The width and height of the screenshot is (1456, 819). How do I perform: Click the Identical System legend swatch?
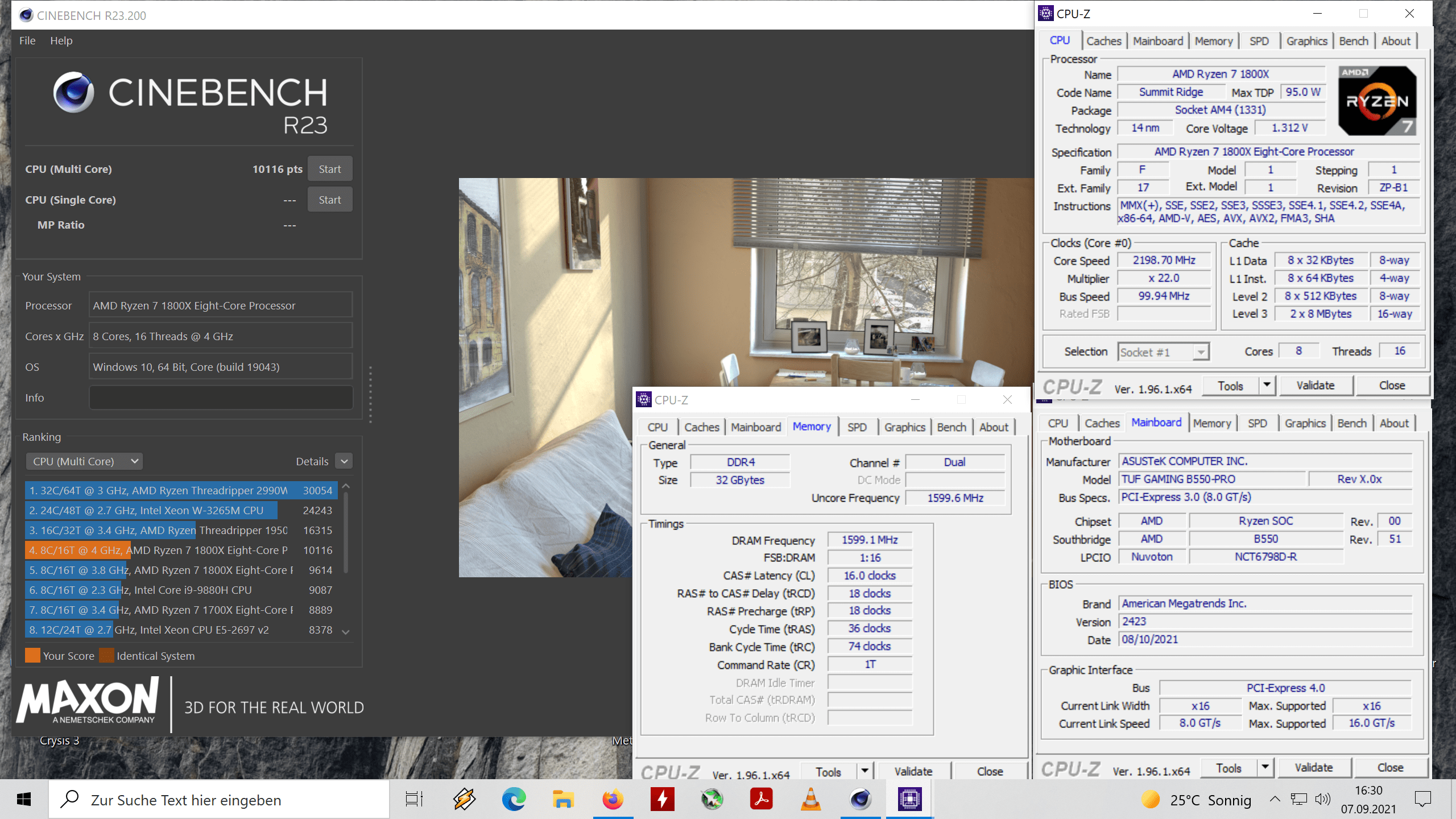106,655
